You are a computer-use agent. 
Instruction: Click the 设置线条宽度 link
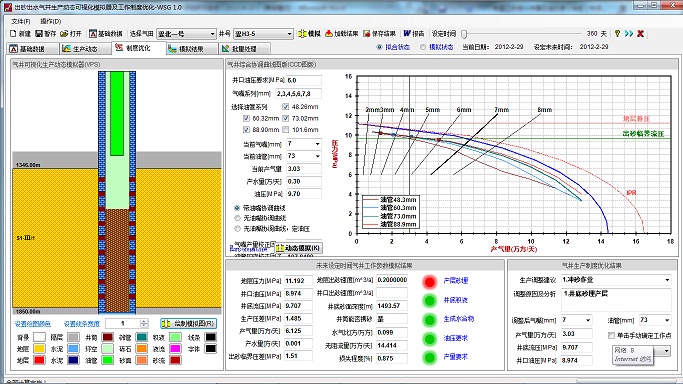81,324
